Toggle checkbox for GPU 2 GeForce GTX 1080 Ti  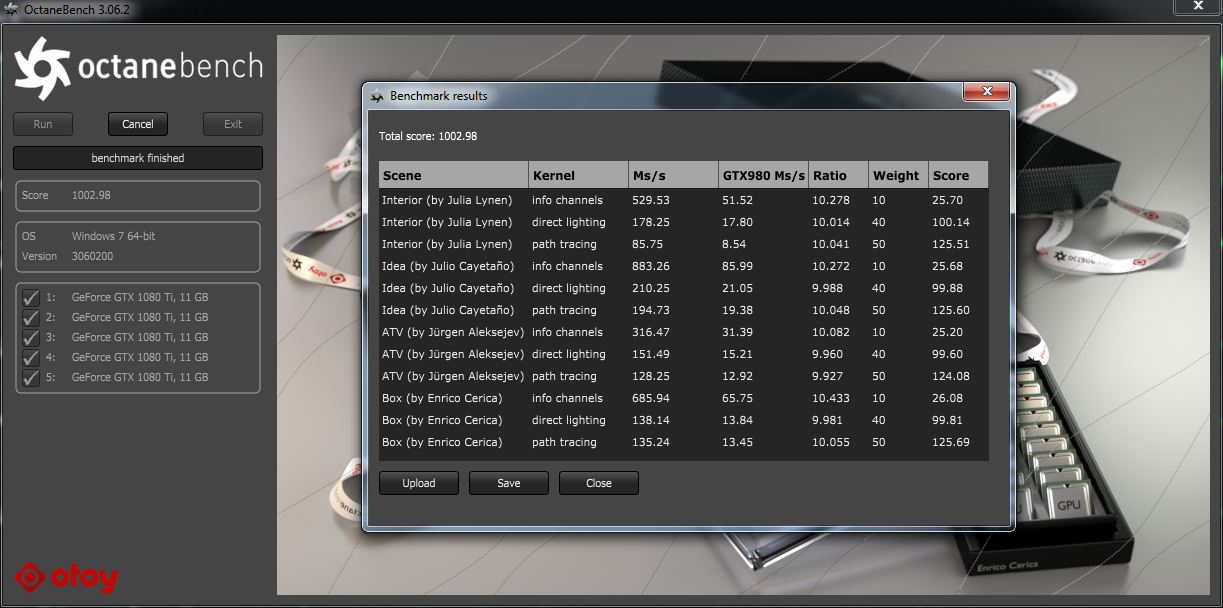pyautogui.click(x=30, y=317)
